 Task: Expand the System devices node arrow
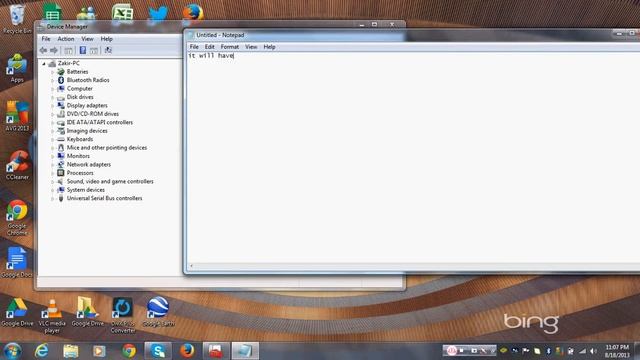click(x=53, y=190)
